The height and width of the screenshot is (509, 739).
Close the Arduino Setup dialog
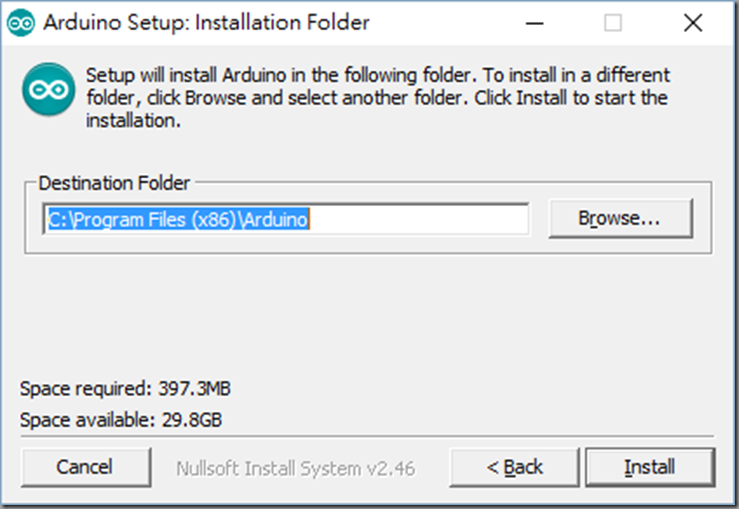pyautogui.click(x=693, y=23)
